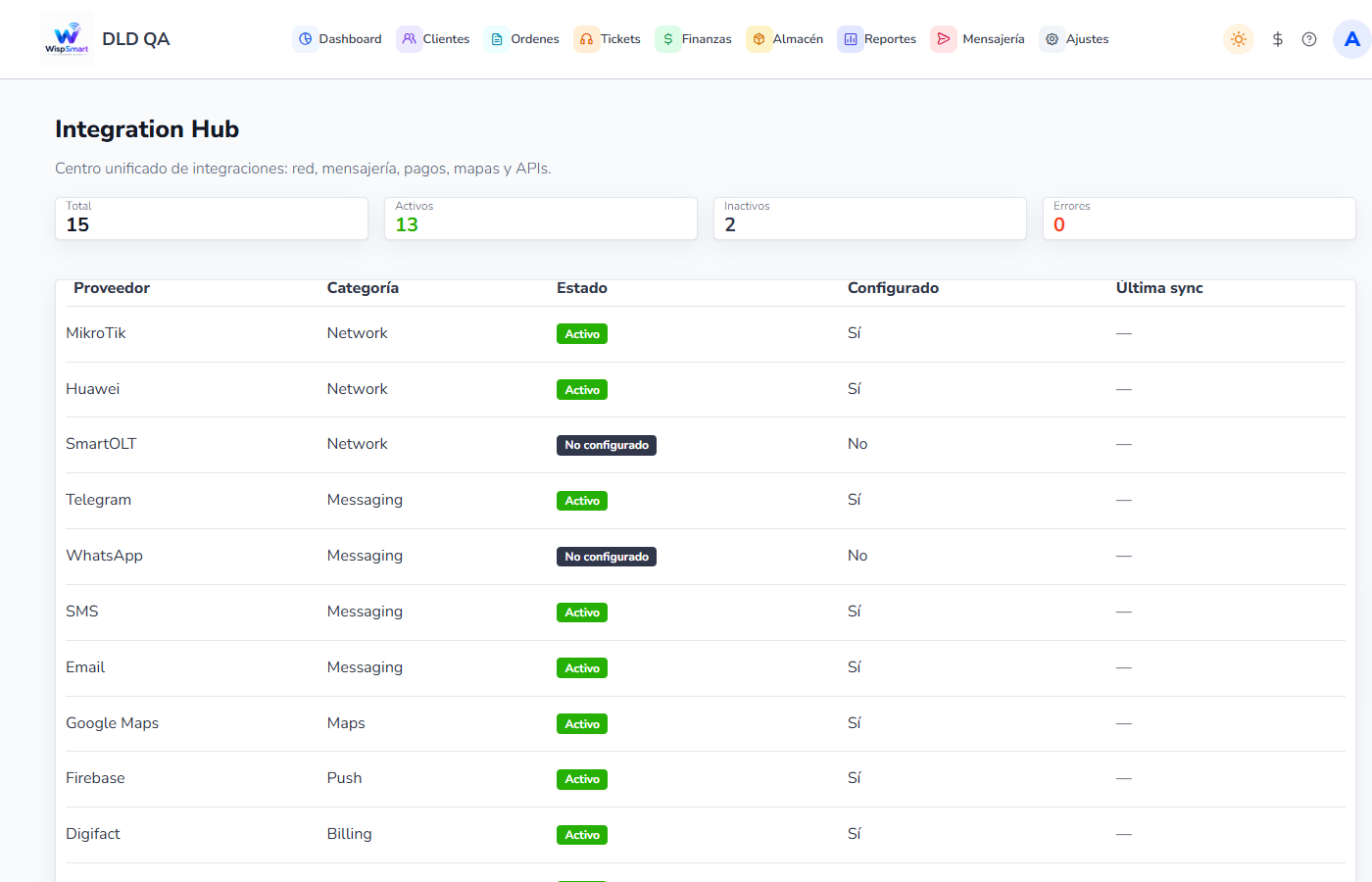Click the Inactivos count card

point(870,219)
